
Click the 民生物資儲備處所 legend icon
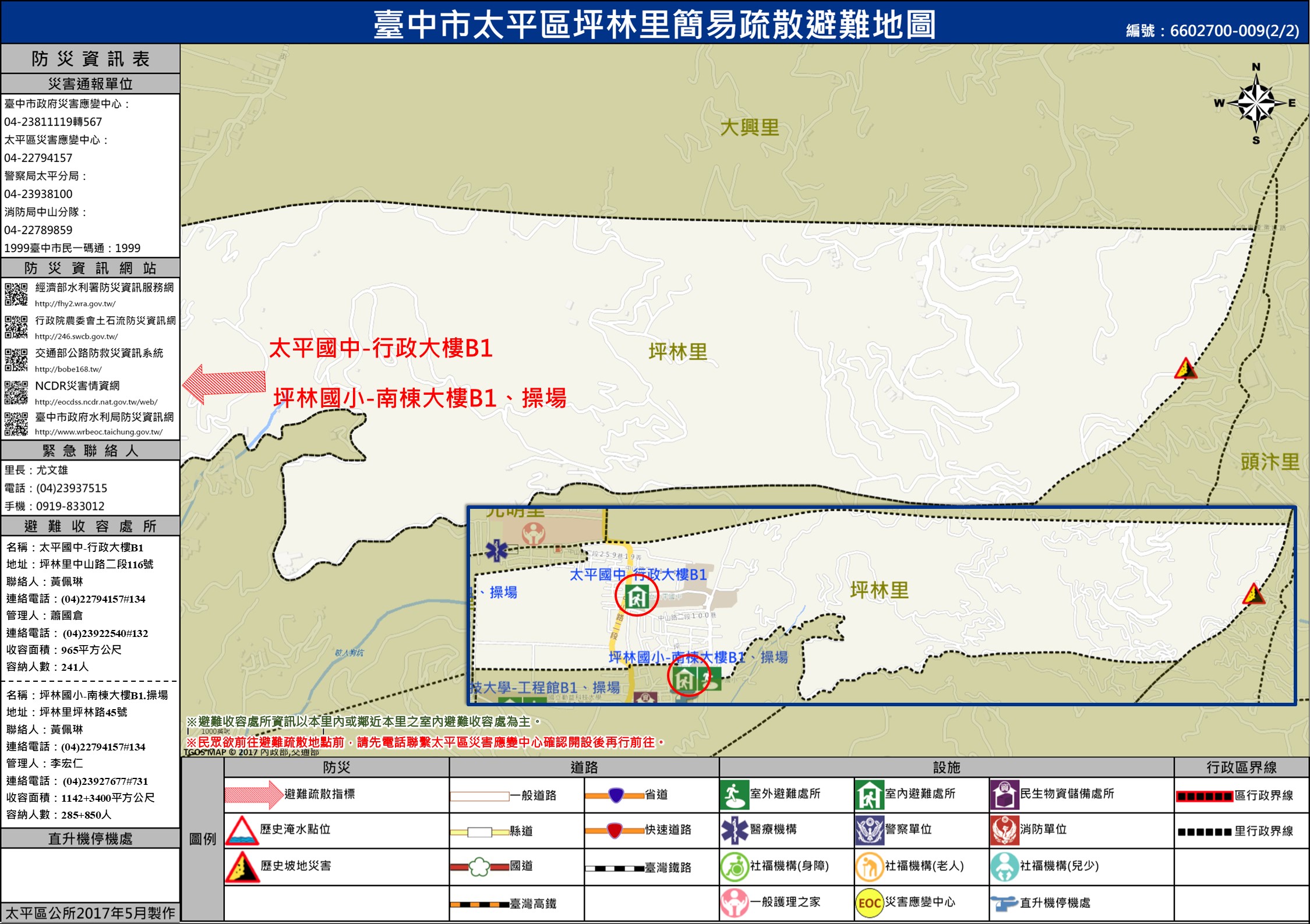1004,795
